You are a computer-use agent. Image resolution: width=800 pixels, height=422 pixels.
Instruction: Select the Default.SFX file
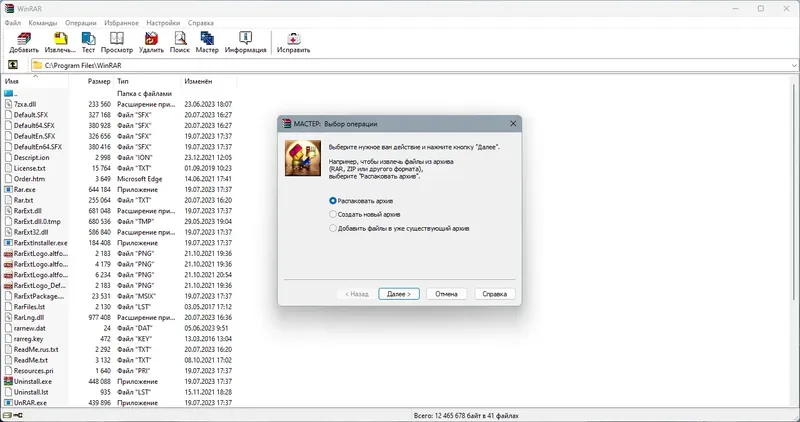(31, 115)
